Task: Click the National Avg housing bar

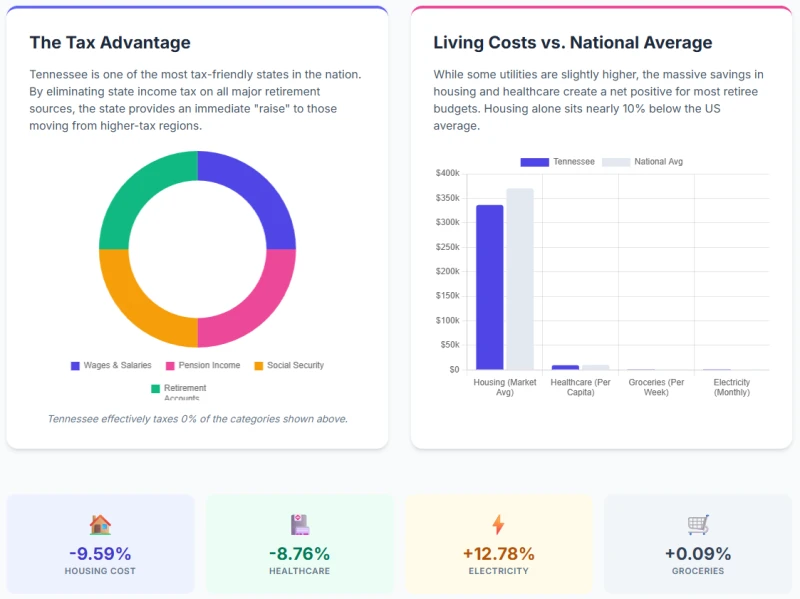Action: 520,279
